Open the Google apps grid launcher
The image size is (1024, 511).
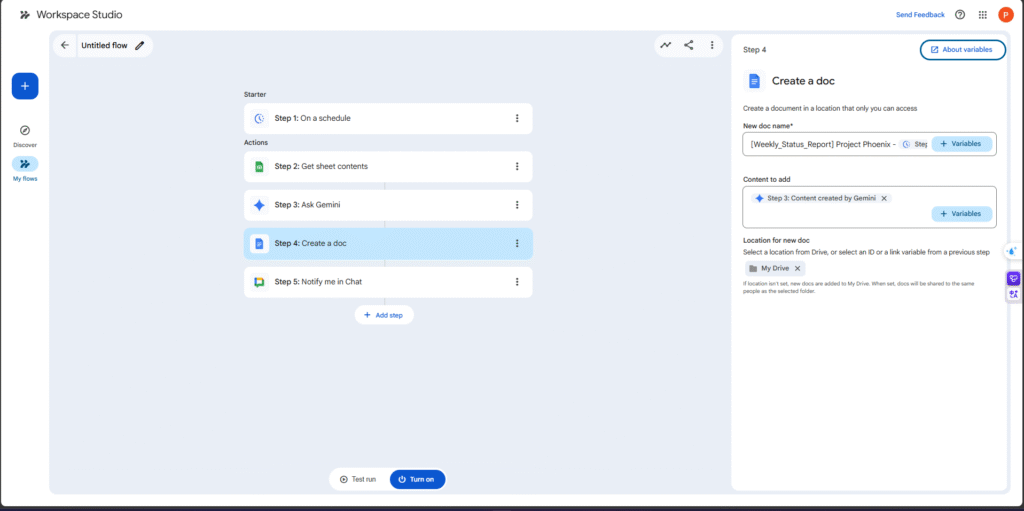pos(983,15)
